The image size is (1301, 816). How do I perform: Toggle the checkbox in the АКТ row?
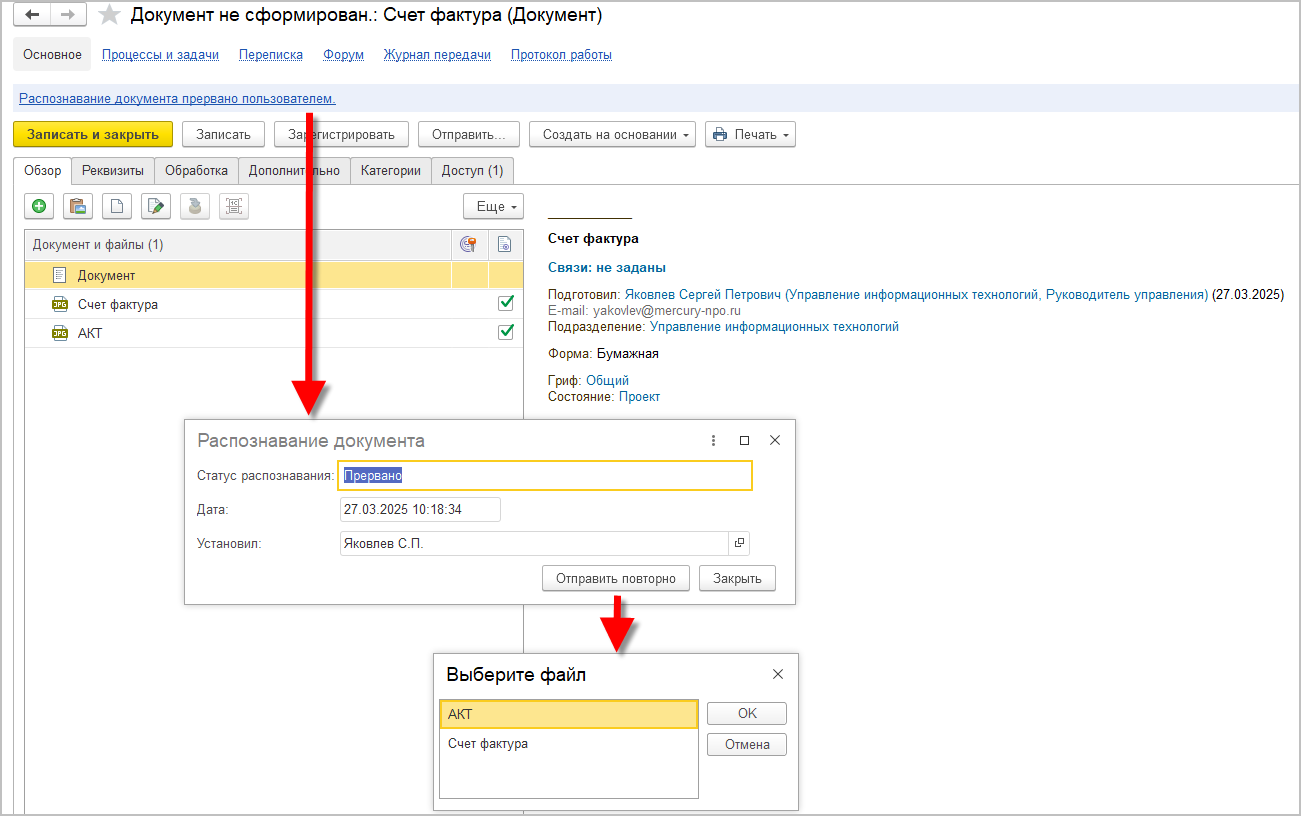pyautogui.click(x=506, y=332)
